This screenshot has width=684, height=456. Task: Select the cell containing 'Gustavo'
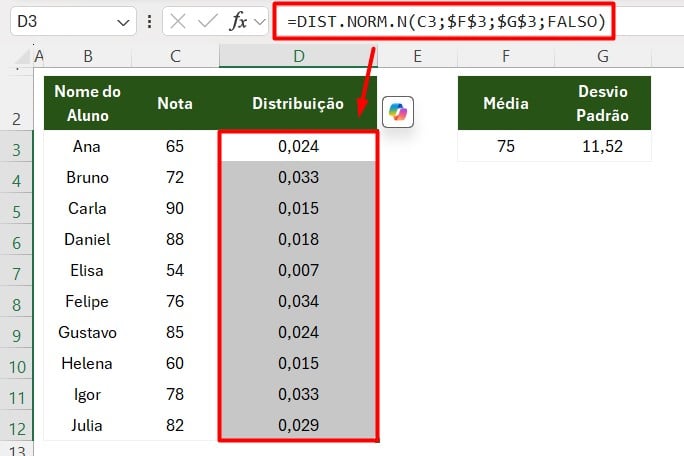coord(88,332)
